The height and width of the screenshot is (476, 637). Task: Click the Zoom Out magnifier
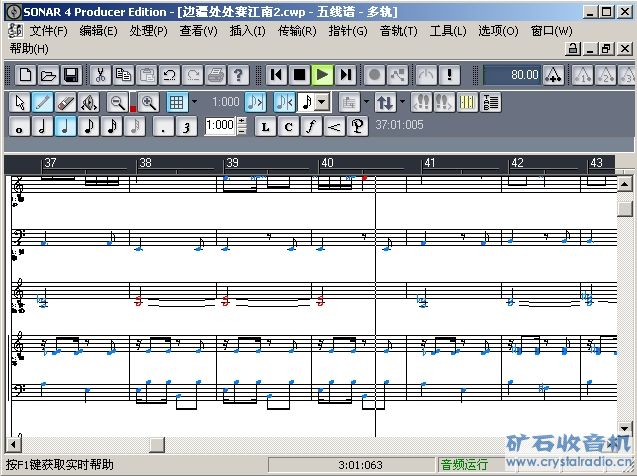point(117,102)
